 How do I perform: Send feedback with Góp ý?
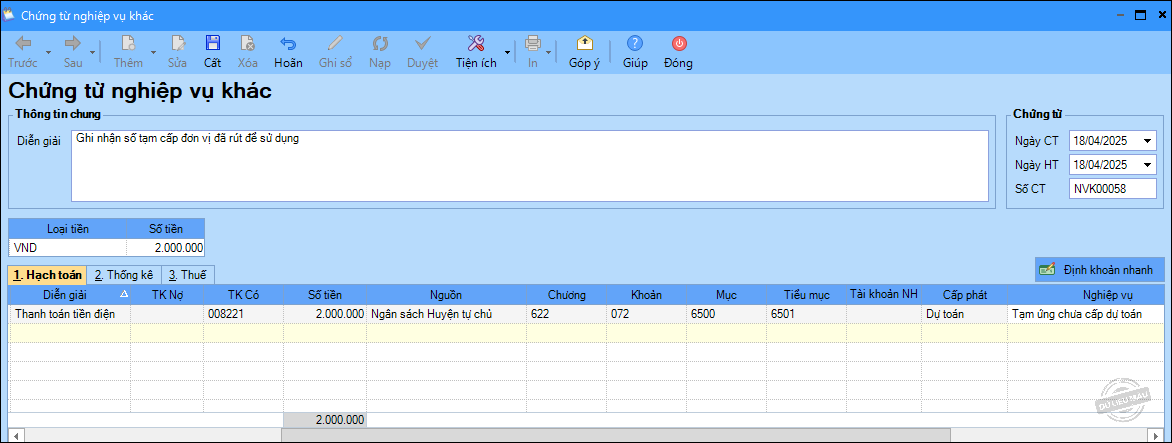[585, 52]
